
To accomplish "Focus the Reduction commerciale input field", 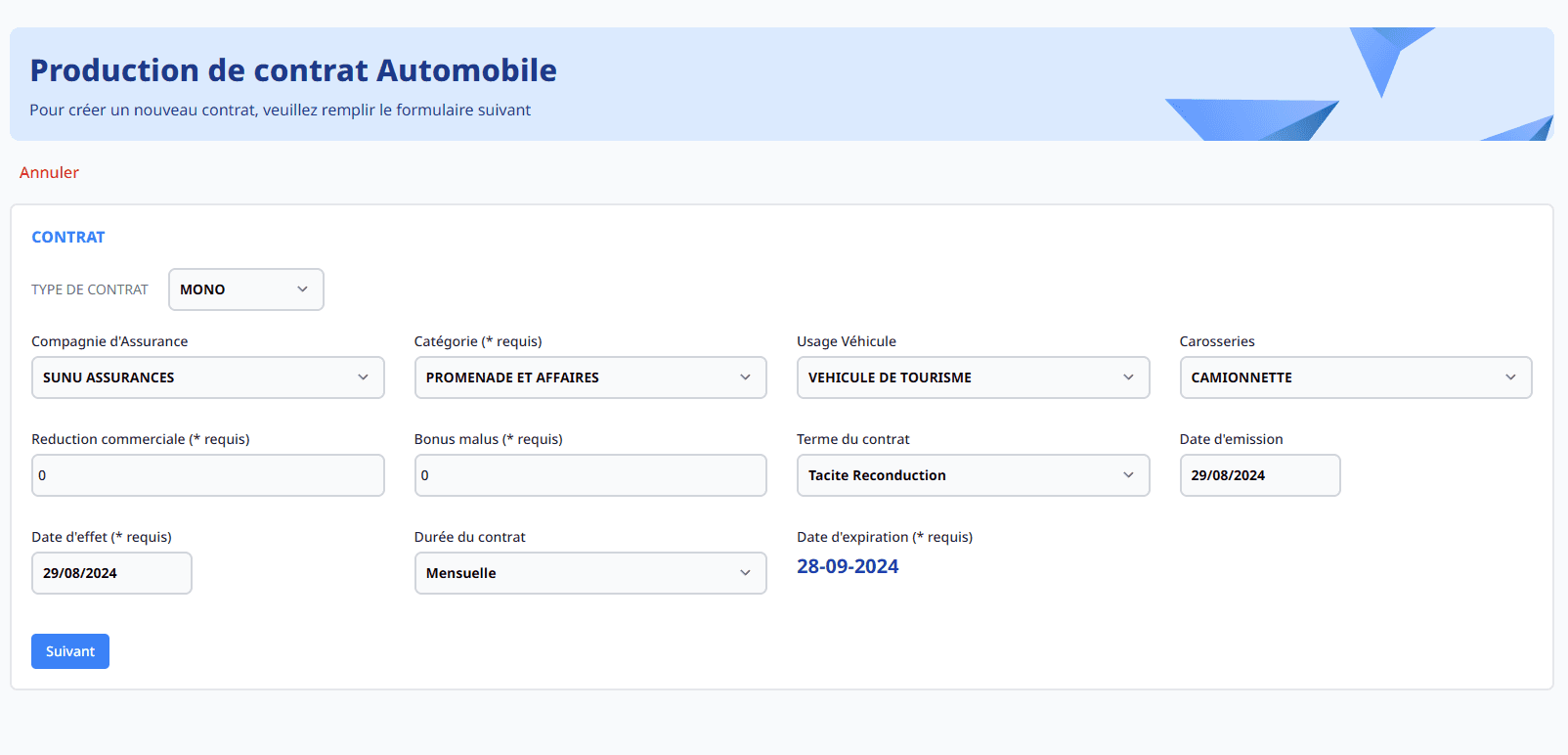I will tap(207, 475).
